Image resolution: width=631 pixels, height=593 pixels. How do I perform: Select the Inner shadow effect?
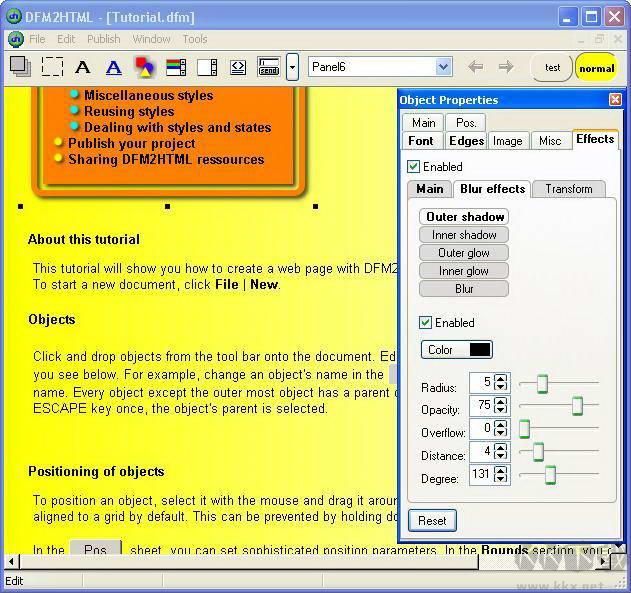(464, 235)
